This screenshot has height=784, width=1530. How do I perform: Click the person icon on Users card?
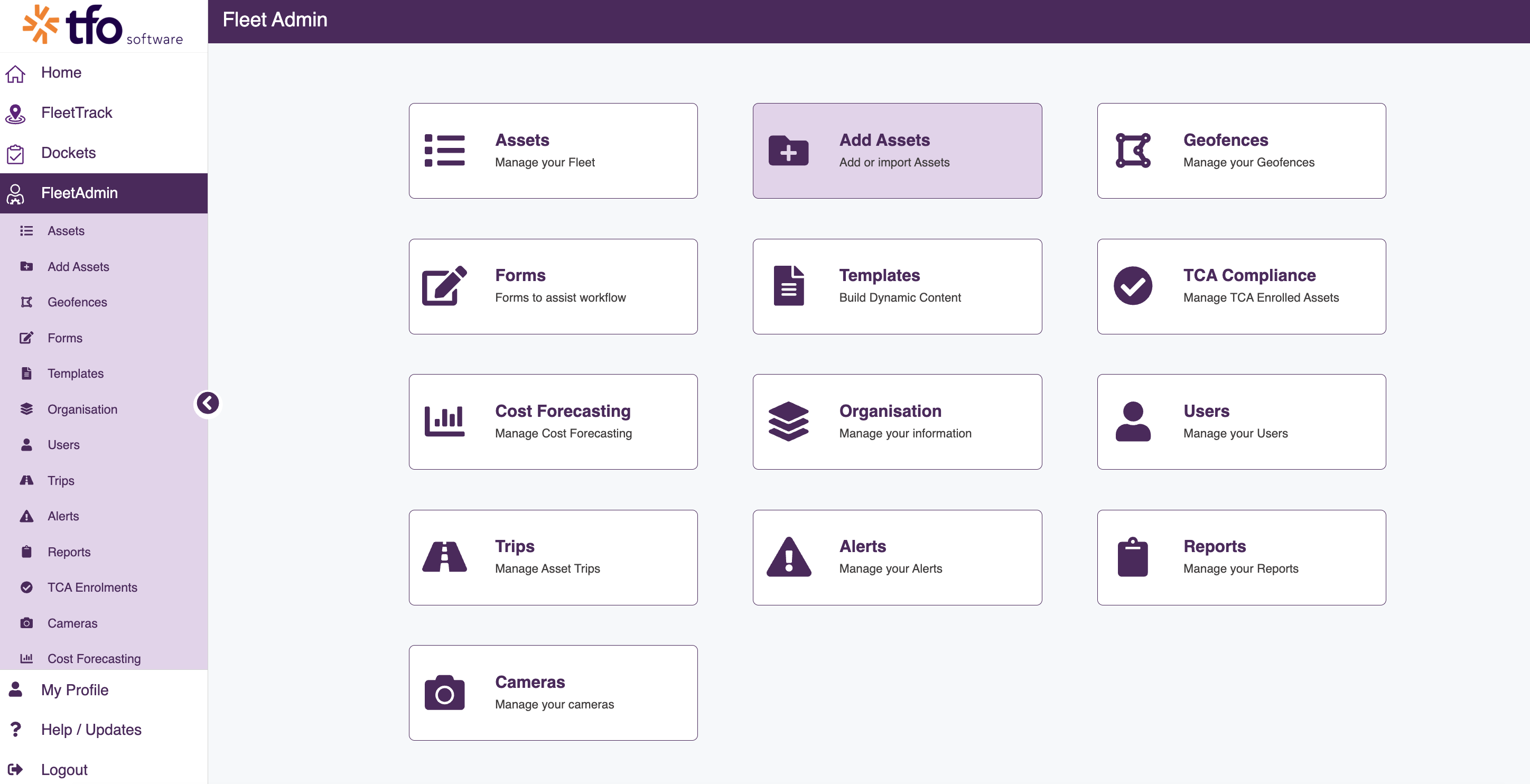1133,421
